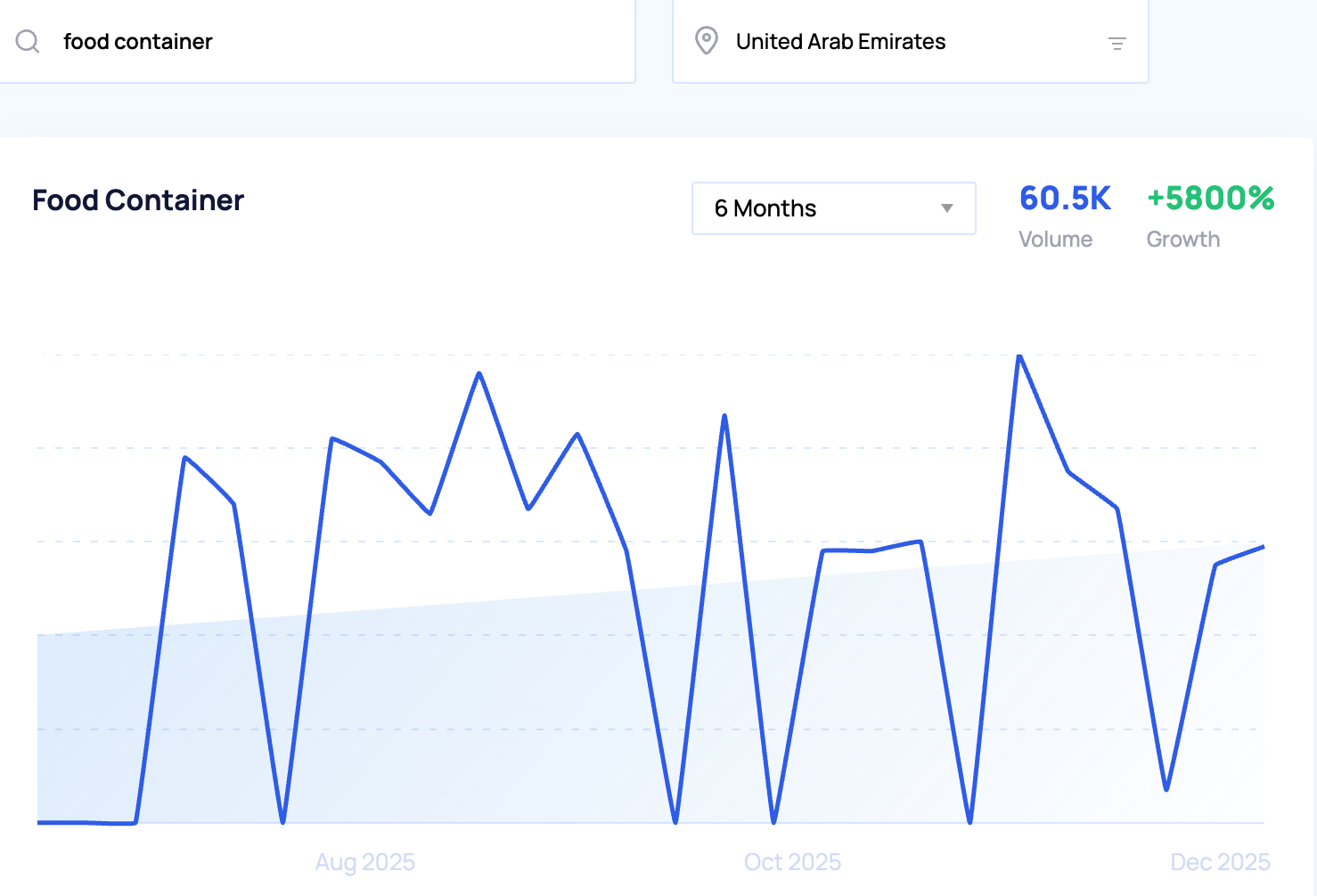The image size is (1317, 896).
Task: Open the filter lines icon in location box
Action: (x=1117, y=43)
